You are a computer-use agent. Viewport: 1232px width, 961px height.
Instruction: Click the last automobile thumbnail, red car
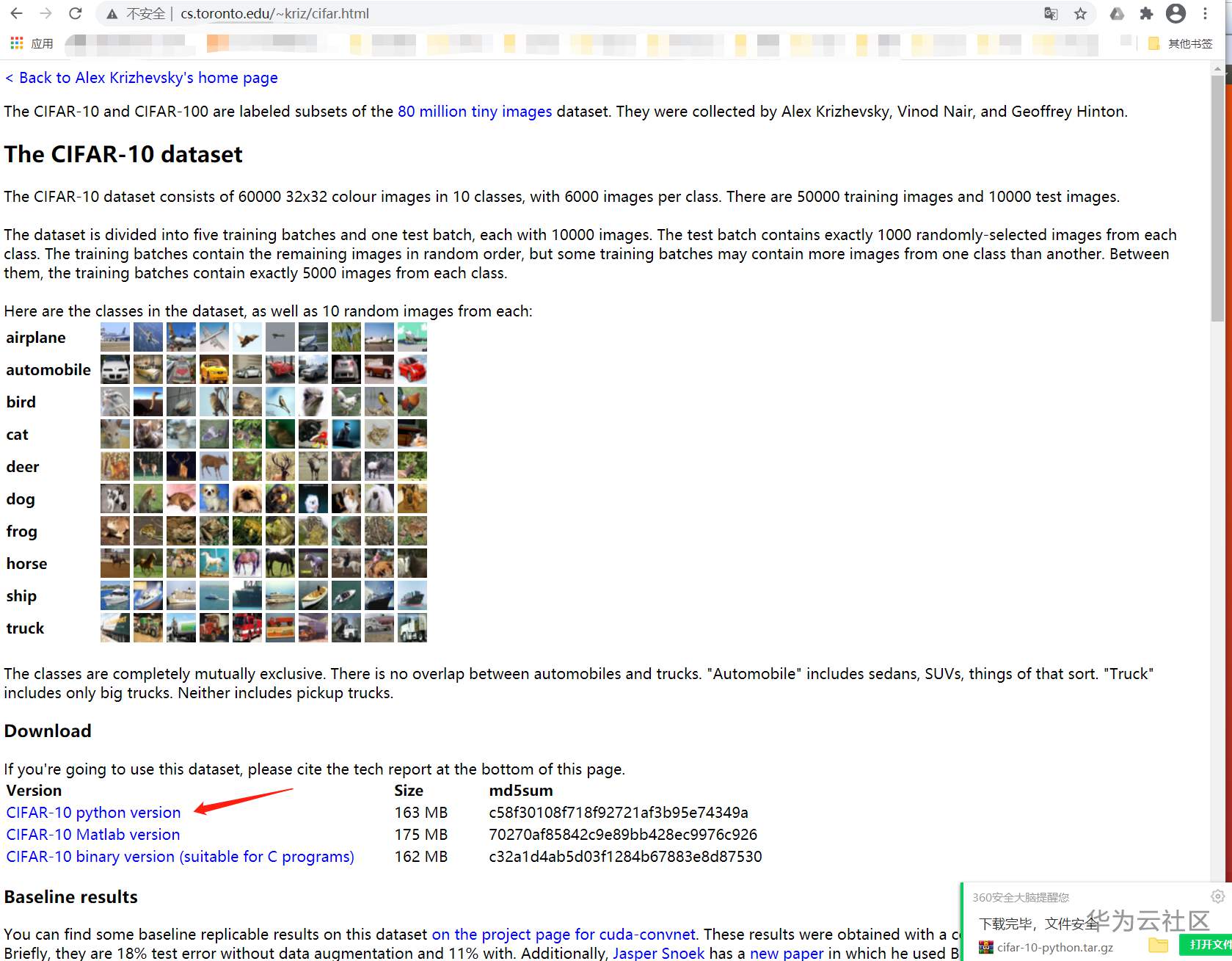point(412,369)
